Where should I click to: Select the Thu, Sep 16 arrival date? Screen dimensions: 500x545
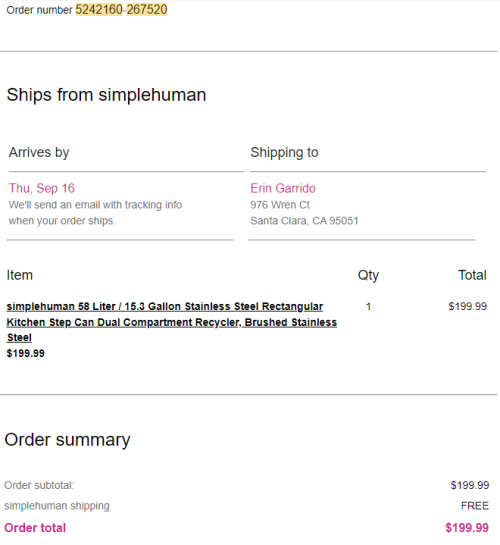point(42,188)
